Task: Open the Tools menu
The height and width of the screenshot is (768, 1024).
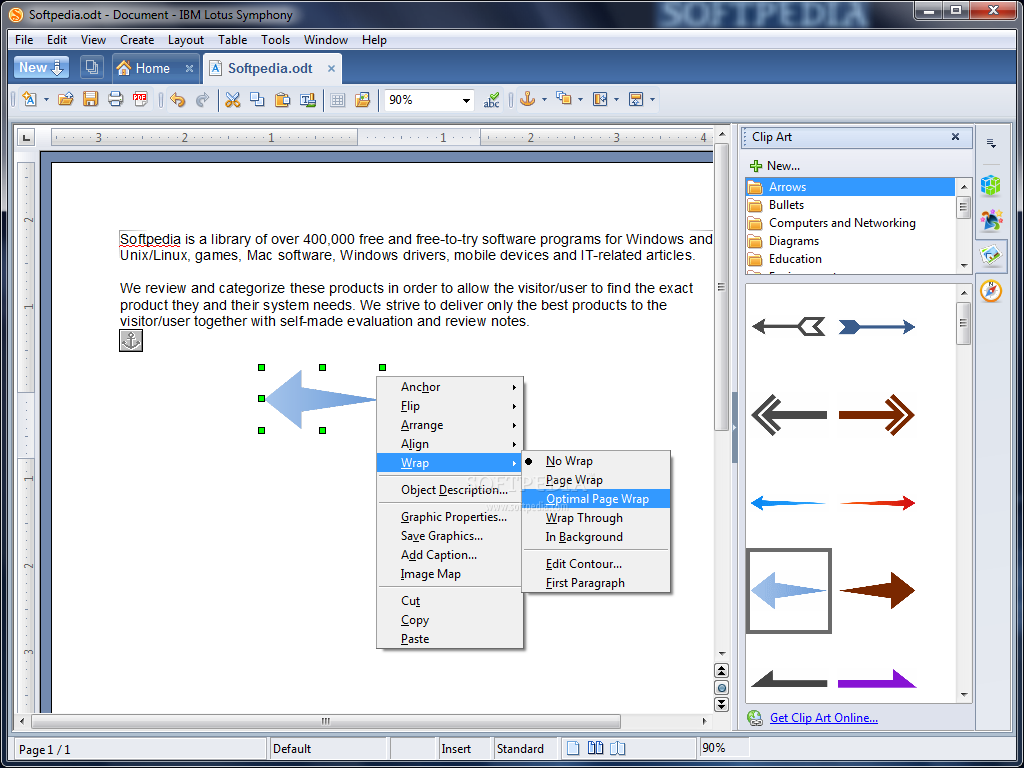Action: click(x=275, y=40)
